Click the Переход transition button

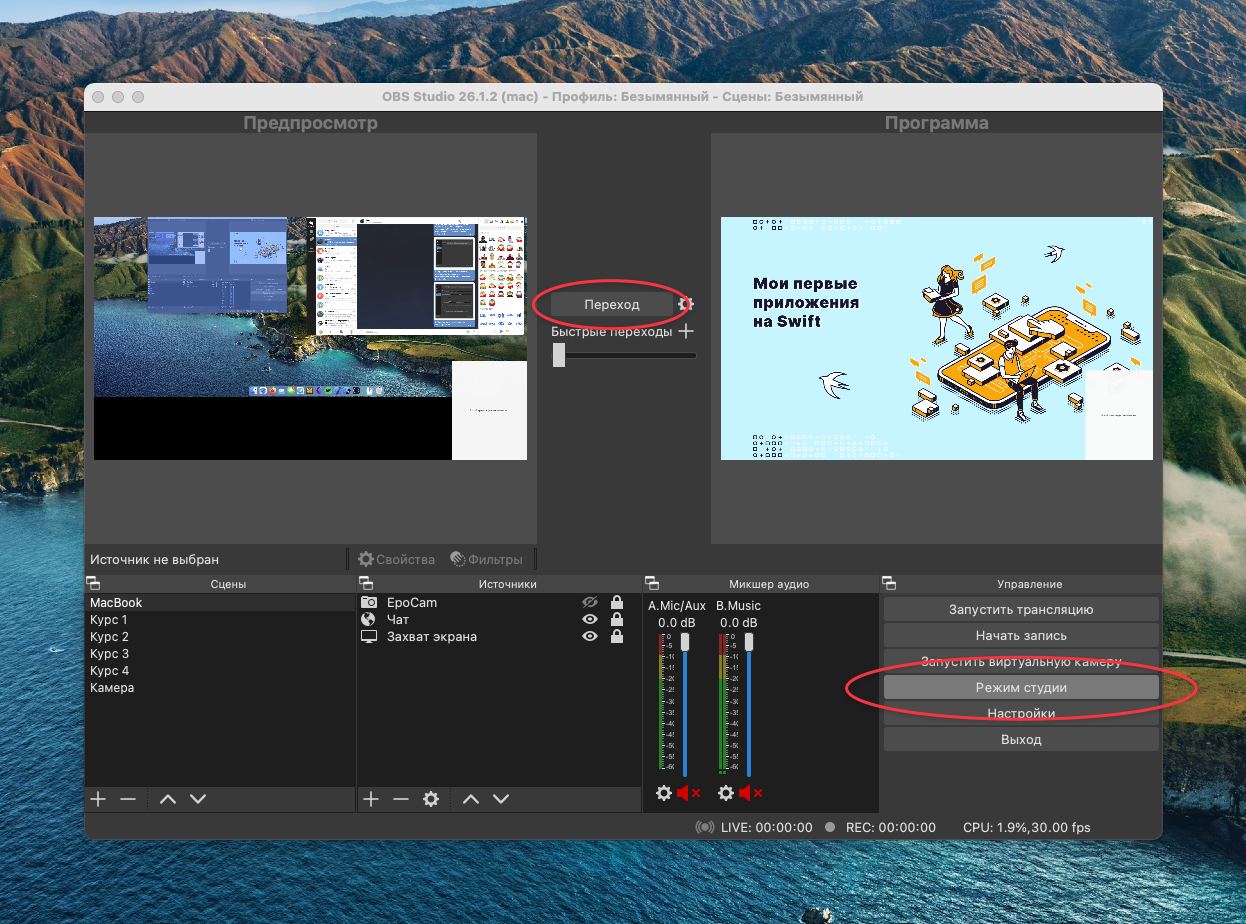click(x=611, y=304)
